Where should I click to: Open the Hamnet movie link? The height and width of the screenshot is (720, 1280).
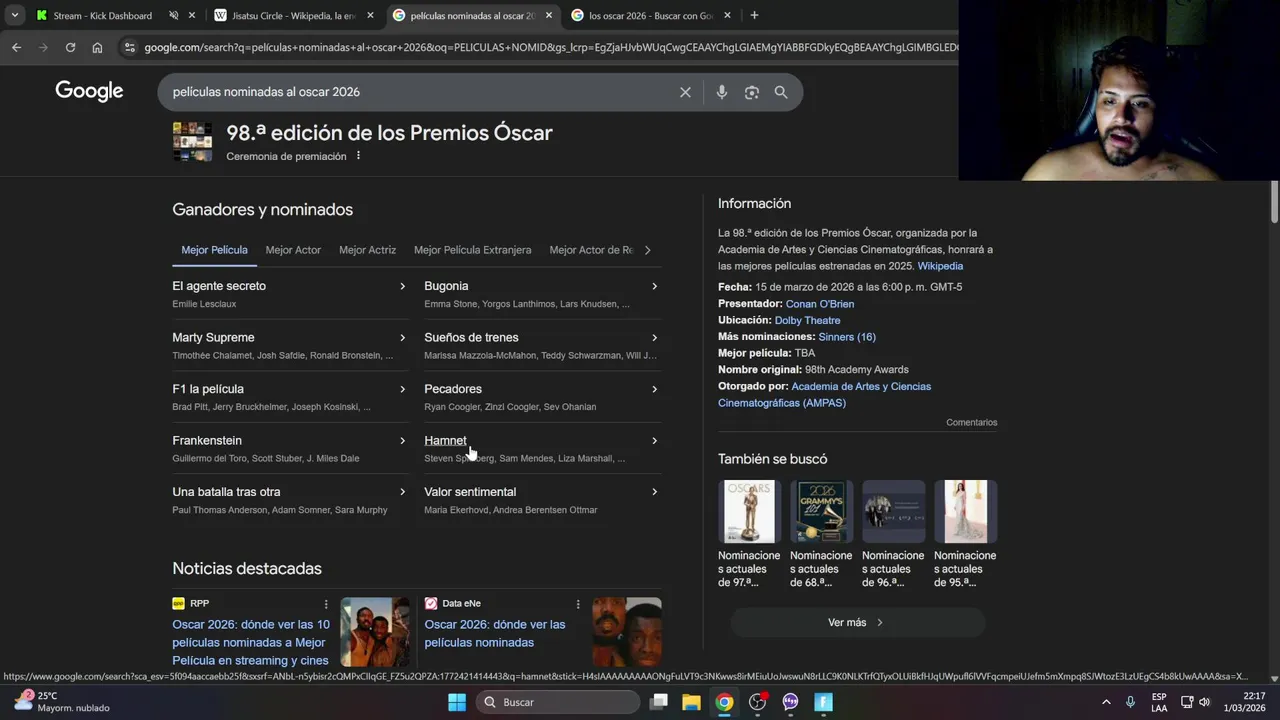click(x=445, y=441)
